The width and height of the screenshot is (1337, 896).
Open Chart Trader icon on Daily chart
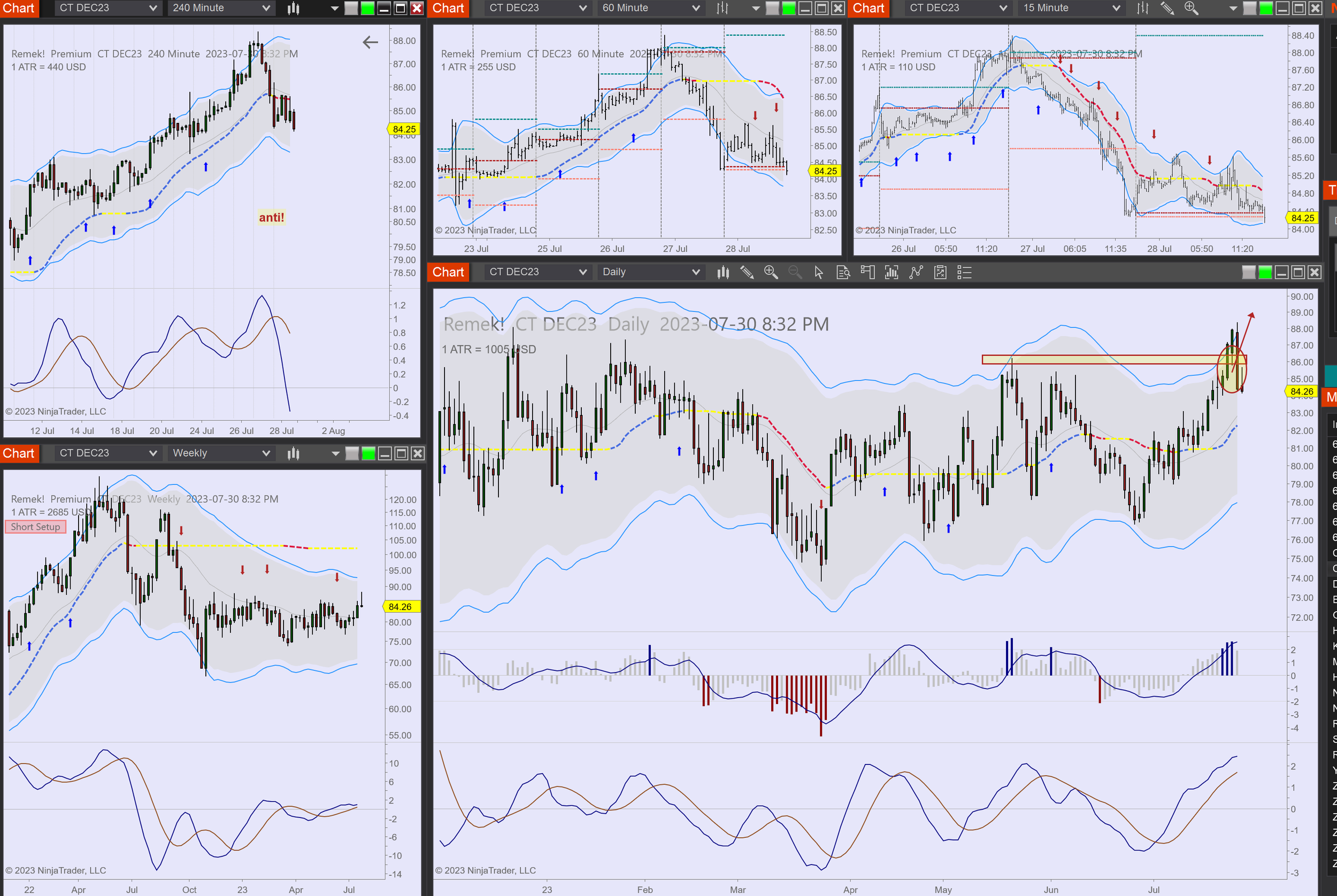coord(867,273)
